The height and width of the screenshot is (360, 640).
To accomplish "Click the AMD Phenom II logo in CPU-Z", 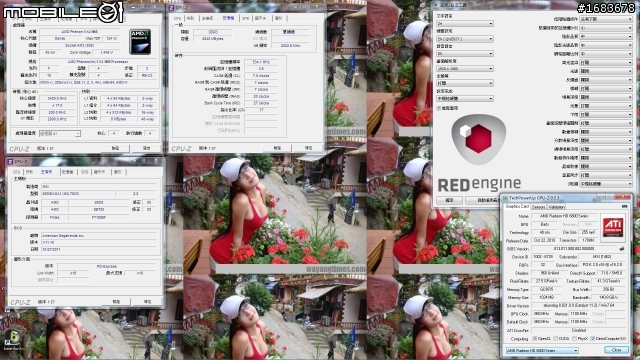I will [140, 42].
